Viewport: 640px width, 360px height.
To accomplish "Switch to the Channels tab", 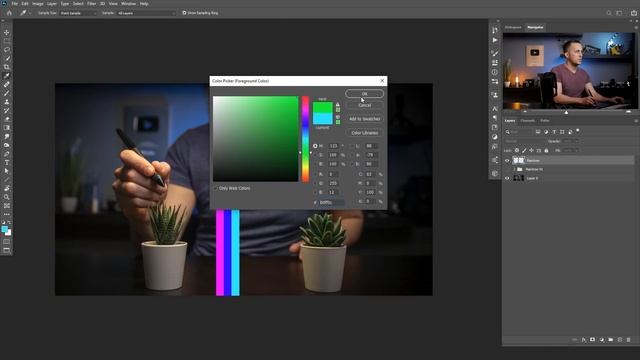I will pyautogui.click(x=527, y=121).
